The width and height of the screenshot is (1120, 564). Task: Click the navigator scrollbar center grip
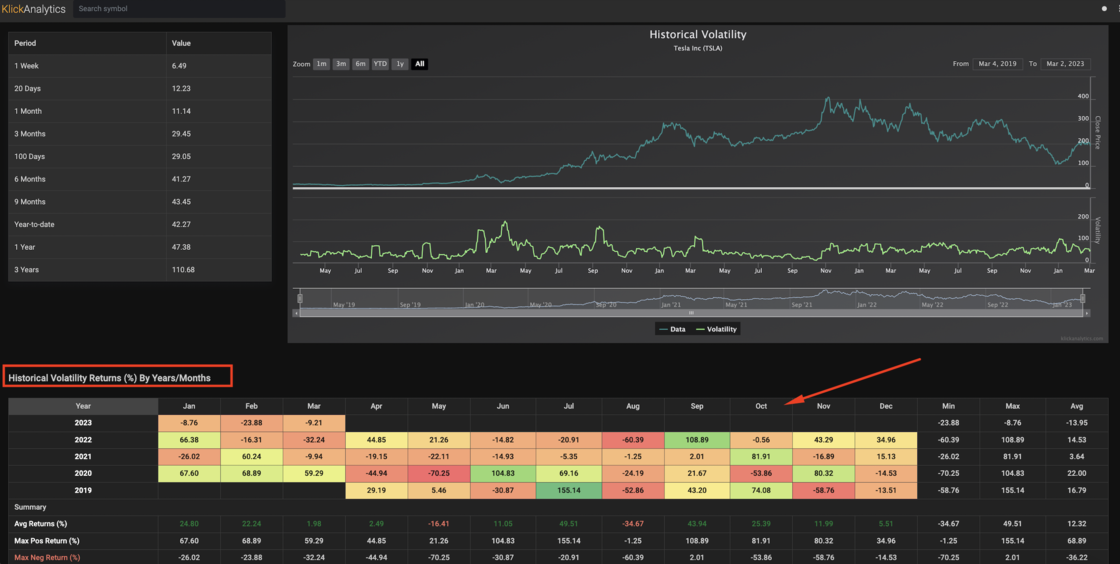[x=691, y=313]
